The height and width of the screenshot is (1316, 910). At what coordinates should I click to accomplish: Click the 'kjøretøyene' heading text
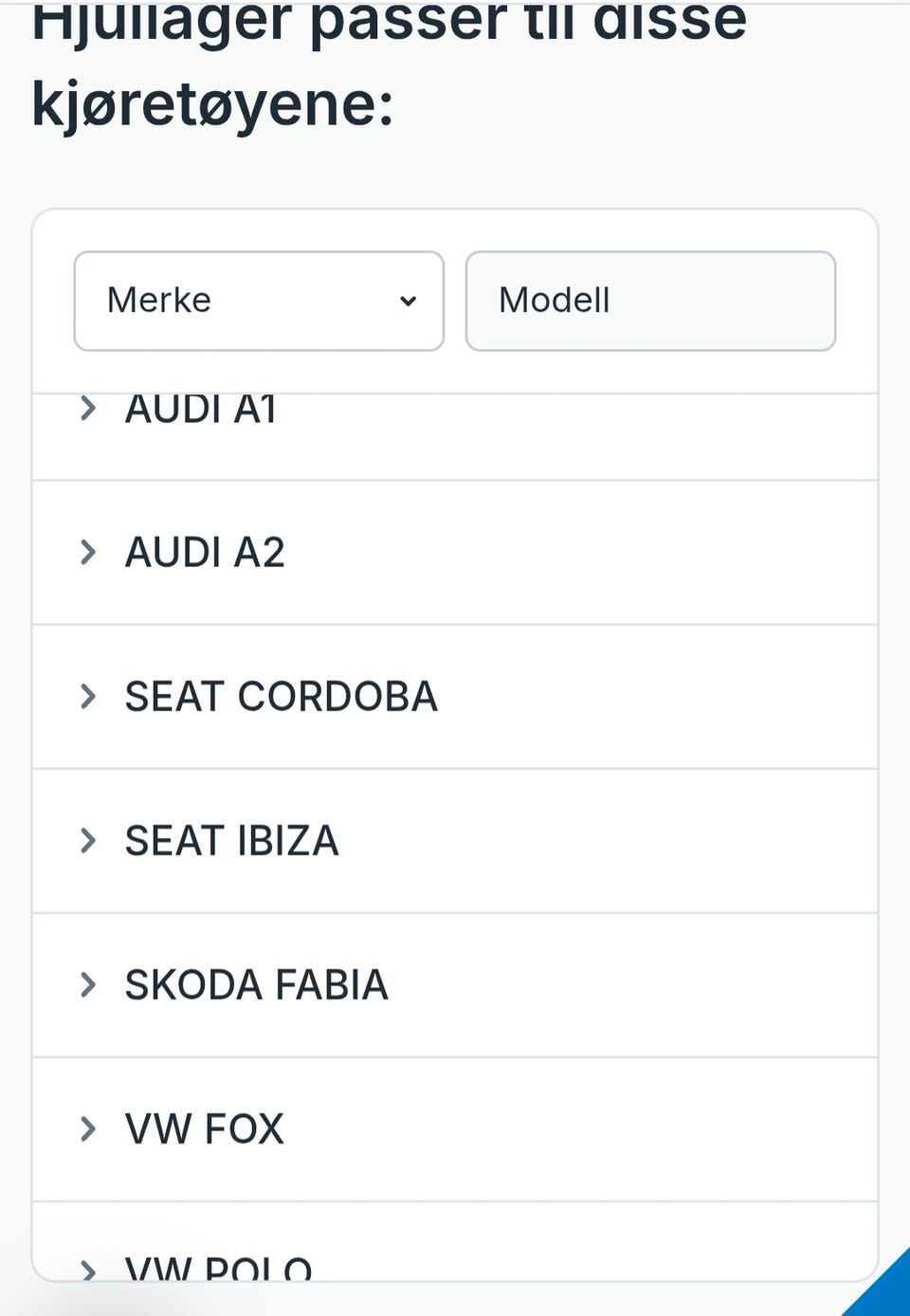click(212, 102)
